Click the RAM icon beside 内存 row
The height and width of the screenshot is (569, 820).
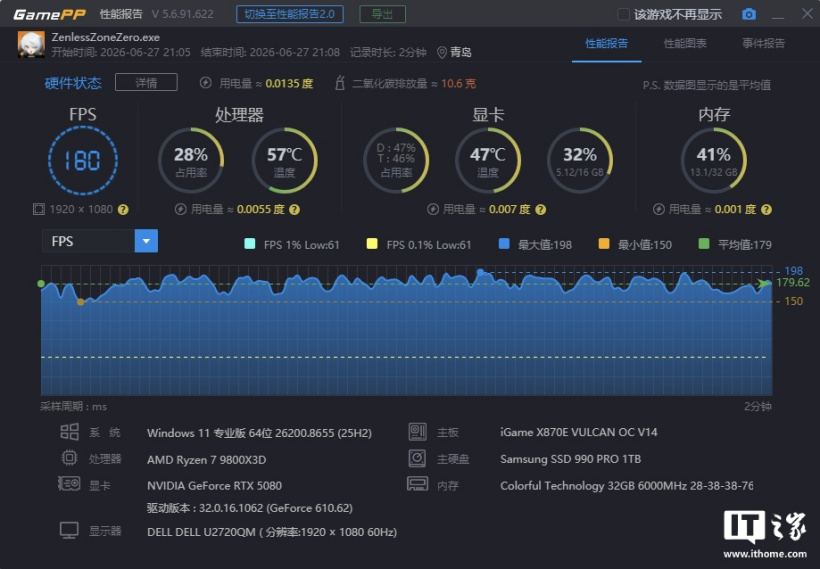click(x=417, y=484)
